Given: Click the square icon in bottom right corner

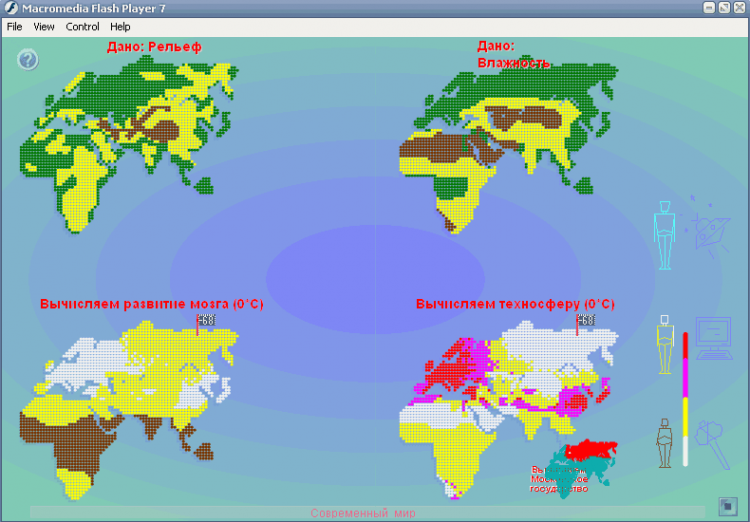Looking at the screenshot, I should 727,505.
